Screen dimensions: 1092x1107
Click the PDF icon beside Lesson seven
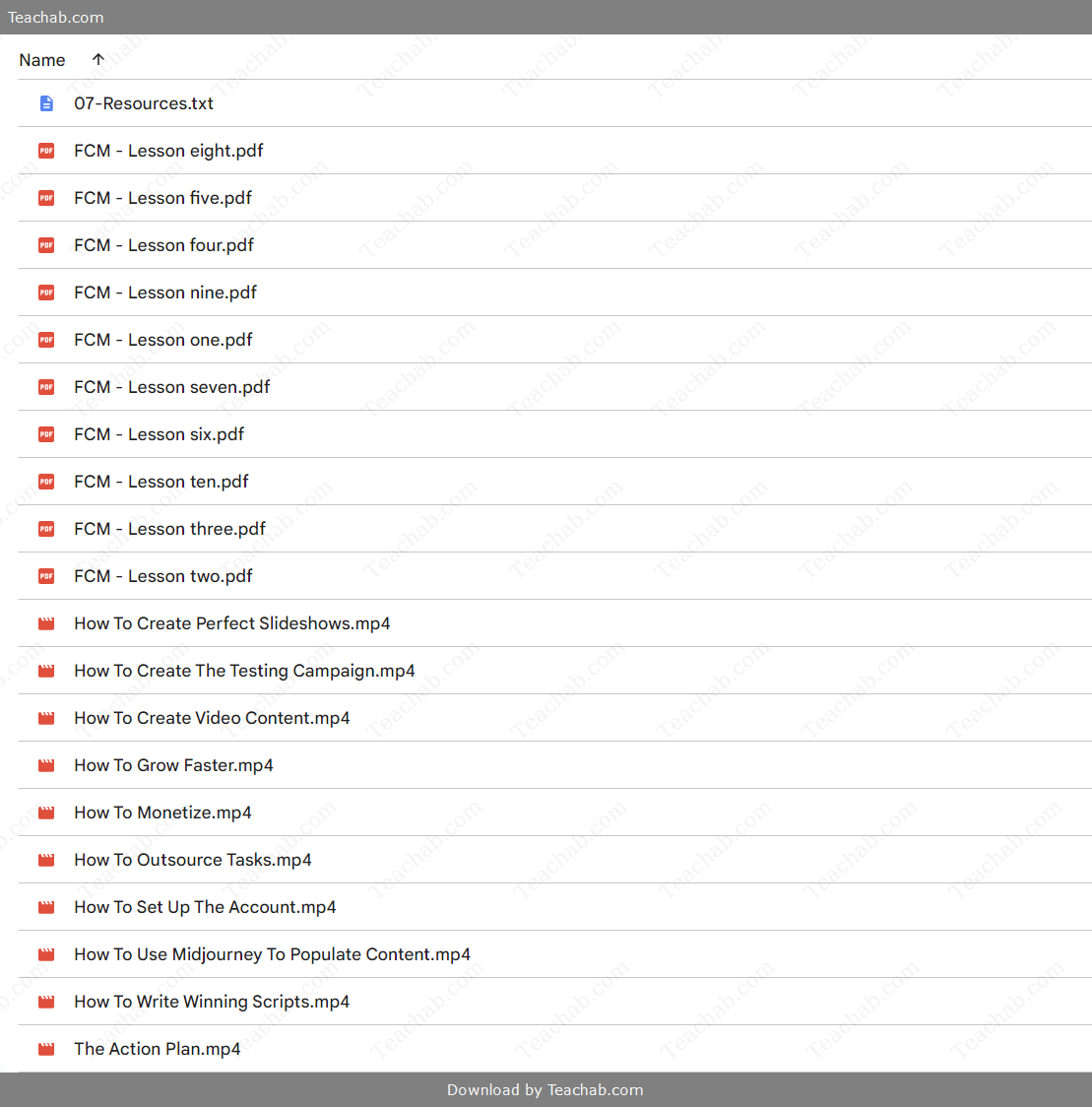(x=46, y=388)
